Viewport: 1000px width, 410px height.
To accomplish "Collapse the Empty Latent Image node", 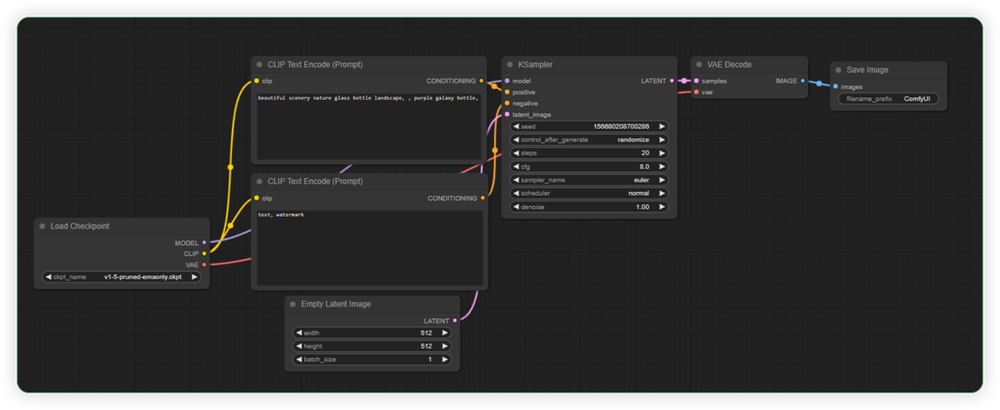I will 293,304.
